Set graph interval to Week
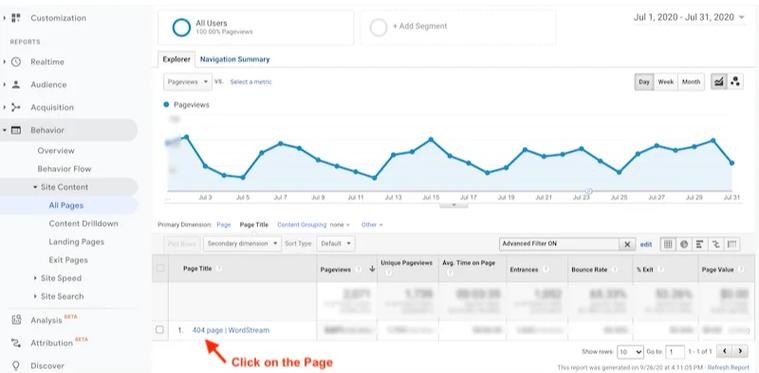Image resolution: width=759 pixels, height=373 pixels. click(x=666, y=82)
